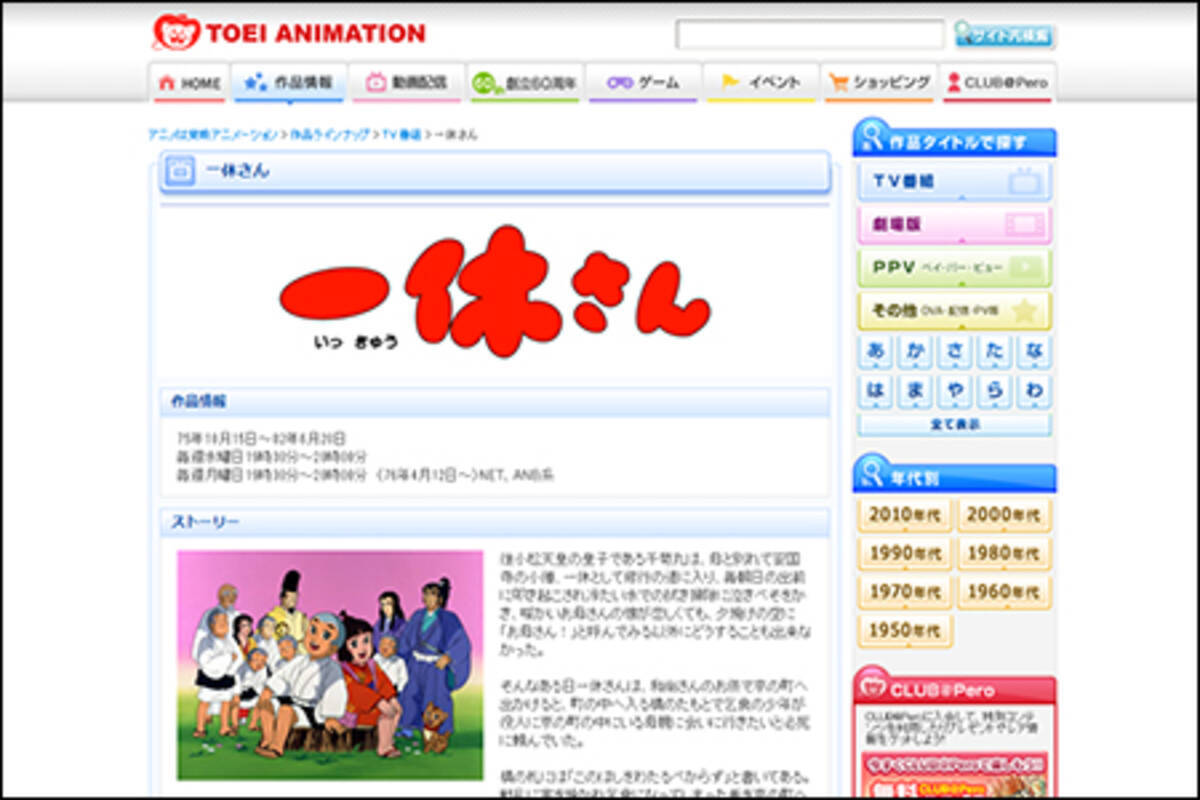
Task: Open the ショッピング cart menu
Action: 879,83
